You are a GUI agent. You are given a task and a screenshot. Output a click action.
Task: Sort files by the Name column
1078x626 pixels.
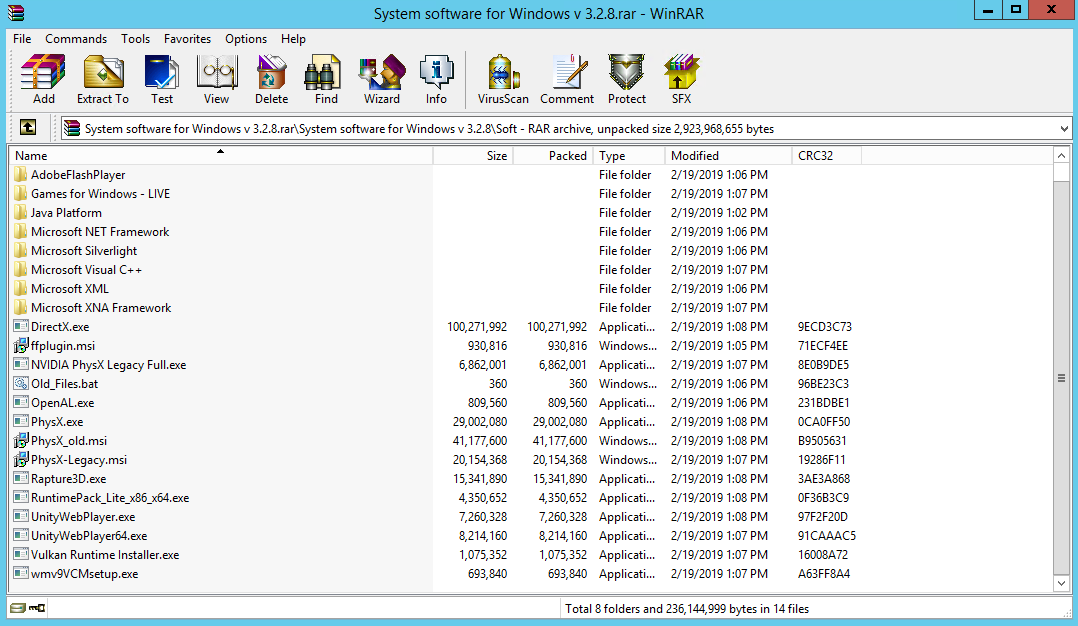[221, 155]
